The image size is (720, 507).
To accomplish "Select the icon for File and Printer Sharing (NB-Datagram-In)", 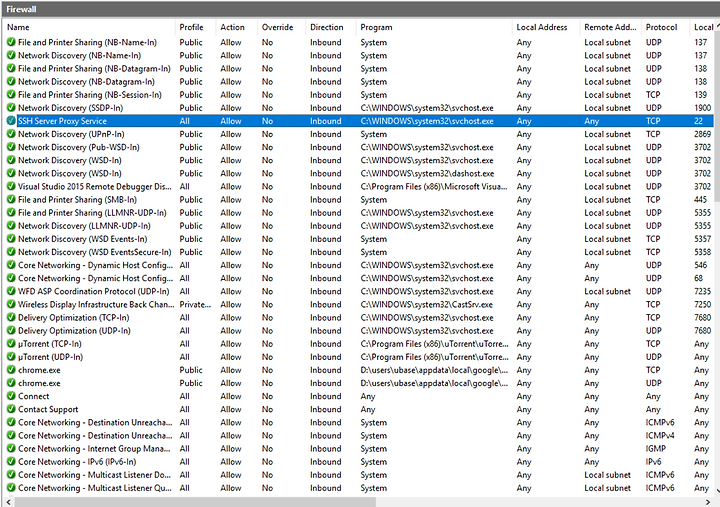I will 11,68.
